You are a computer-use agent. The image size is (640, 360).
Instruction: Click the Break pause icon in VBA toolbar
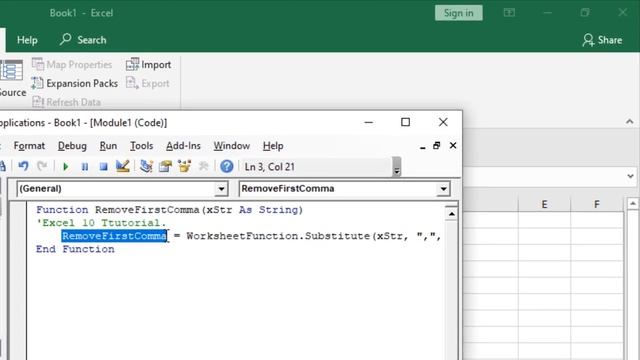(84, 167)
